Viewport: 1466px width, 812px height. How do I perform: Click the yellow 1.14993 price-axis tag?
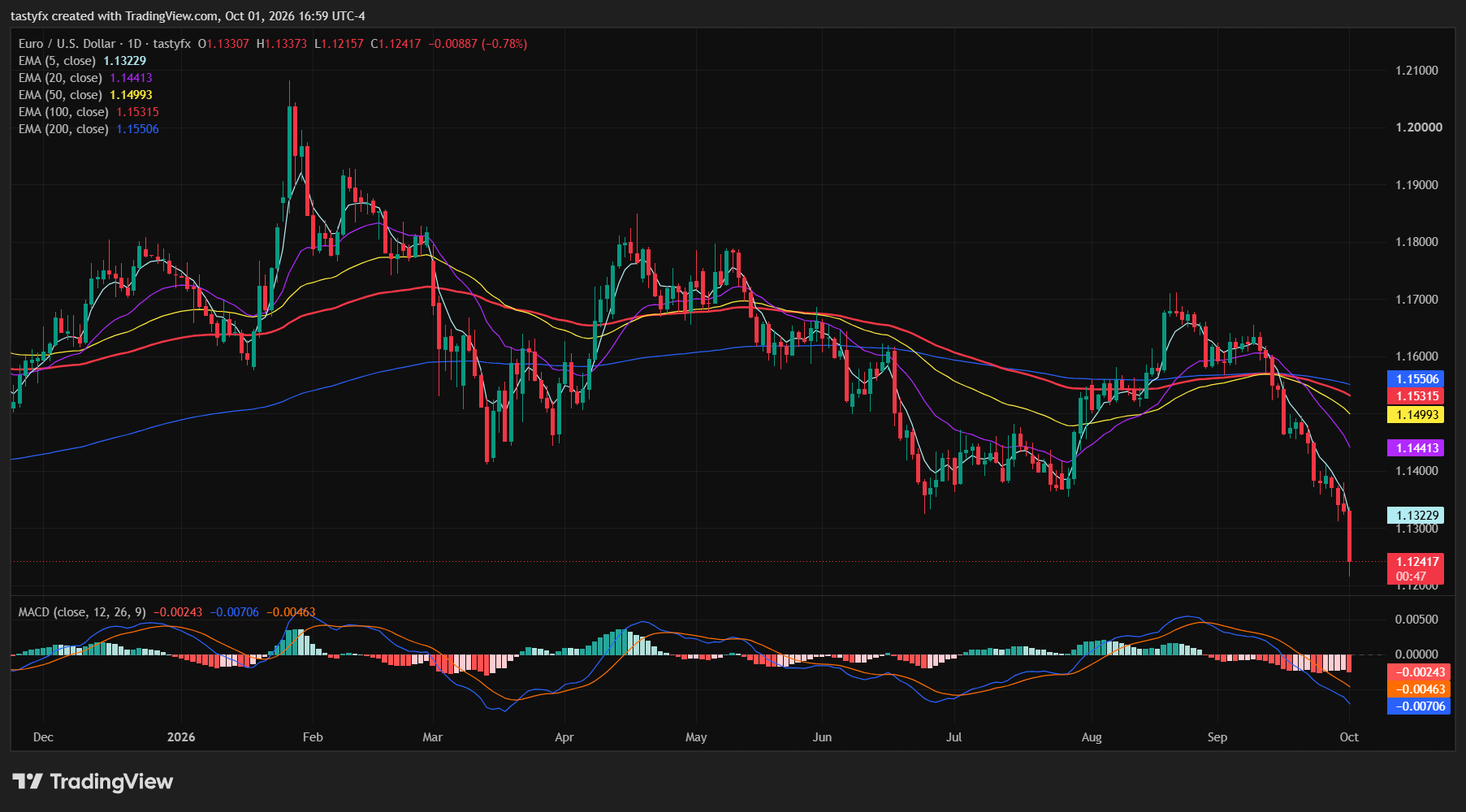pyautogui.click(x=1417, y=415)
